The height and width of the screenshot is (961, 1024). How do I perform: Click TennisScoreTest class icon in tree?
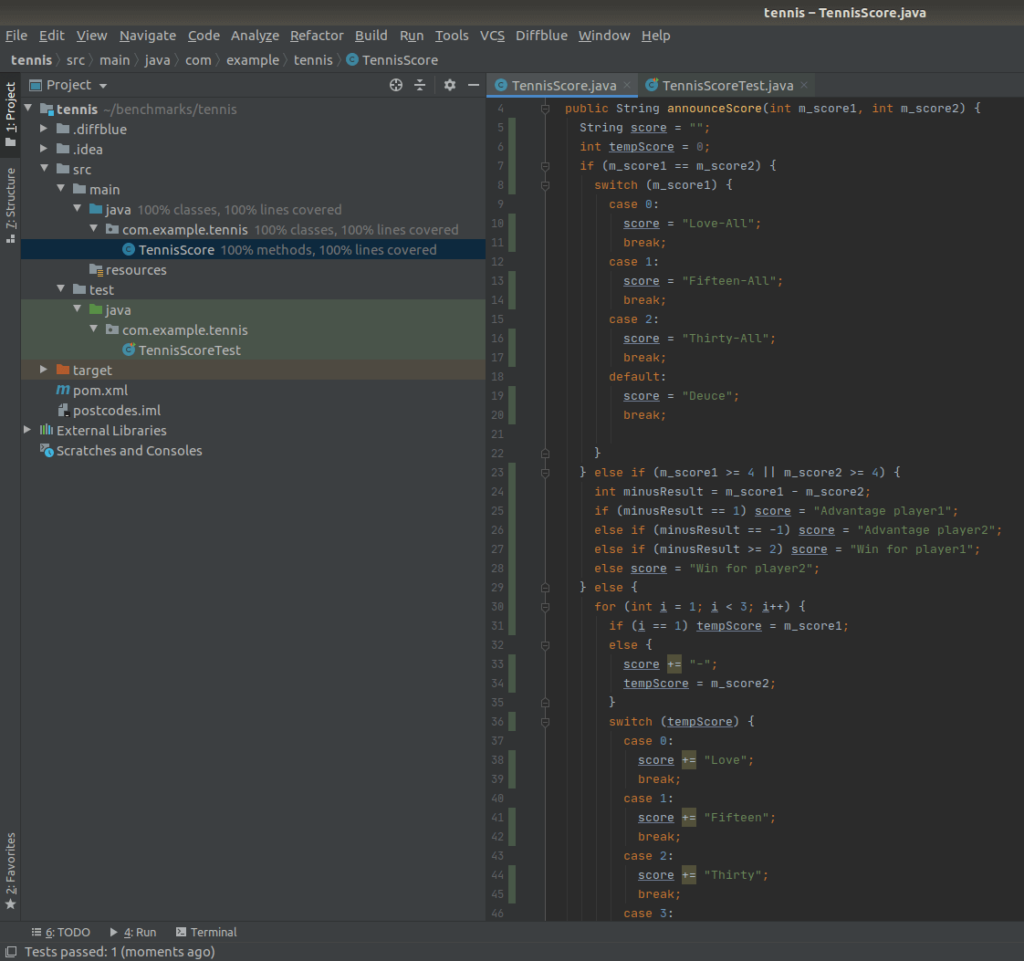coord(128,350)
